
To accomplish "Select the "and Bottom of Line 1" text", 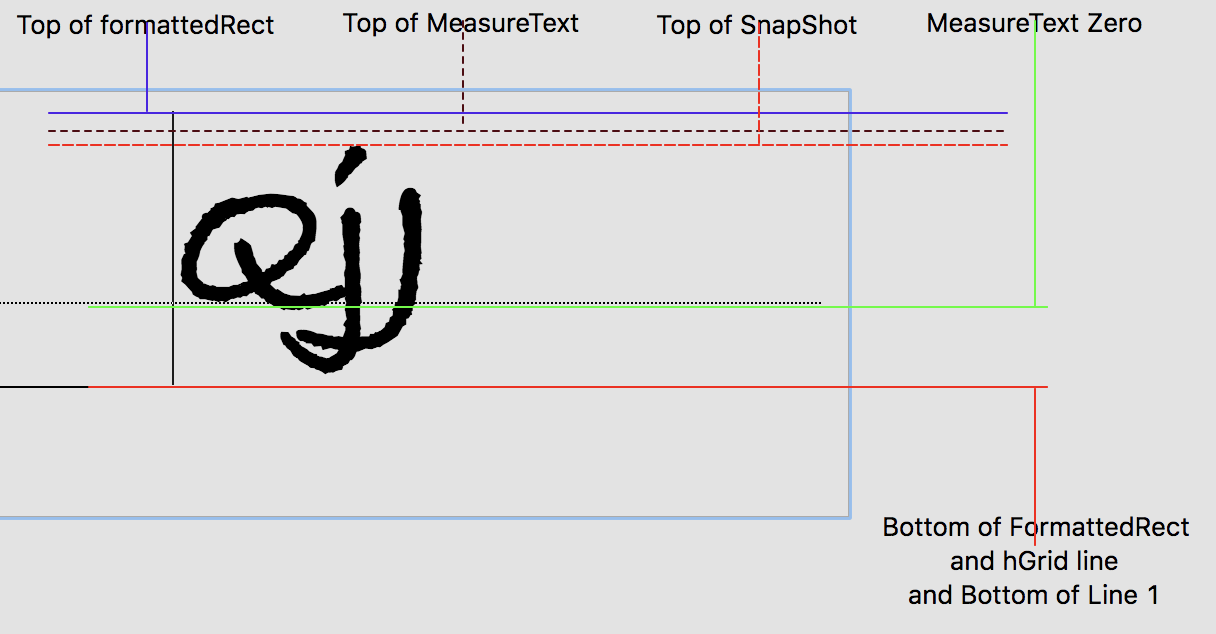I will click(x=1033, y=595).
